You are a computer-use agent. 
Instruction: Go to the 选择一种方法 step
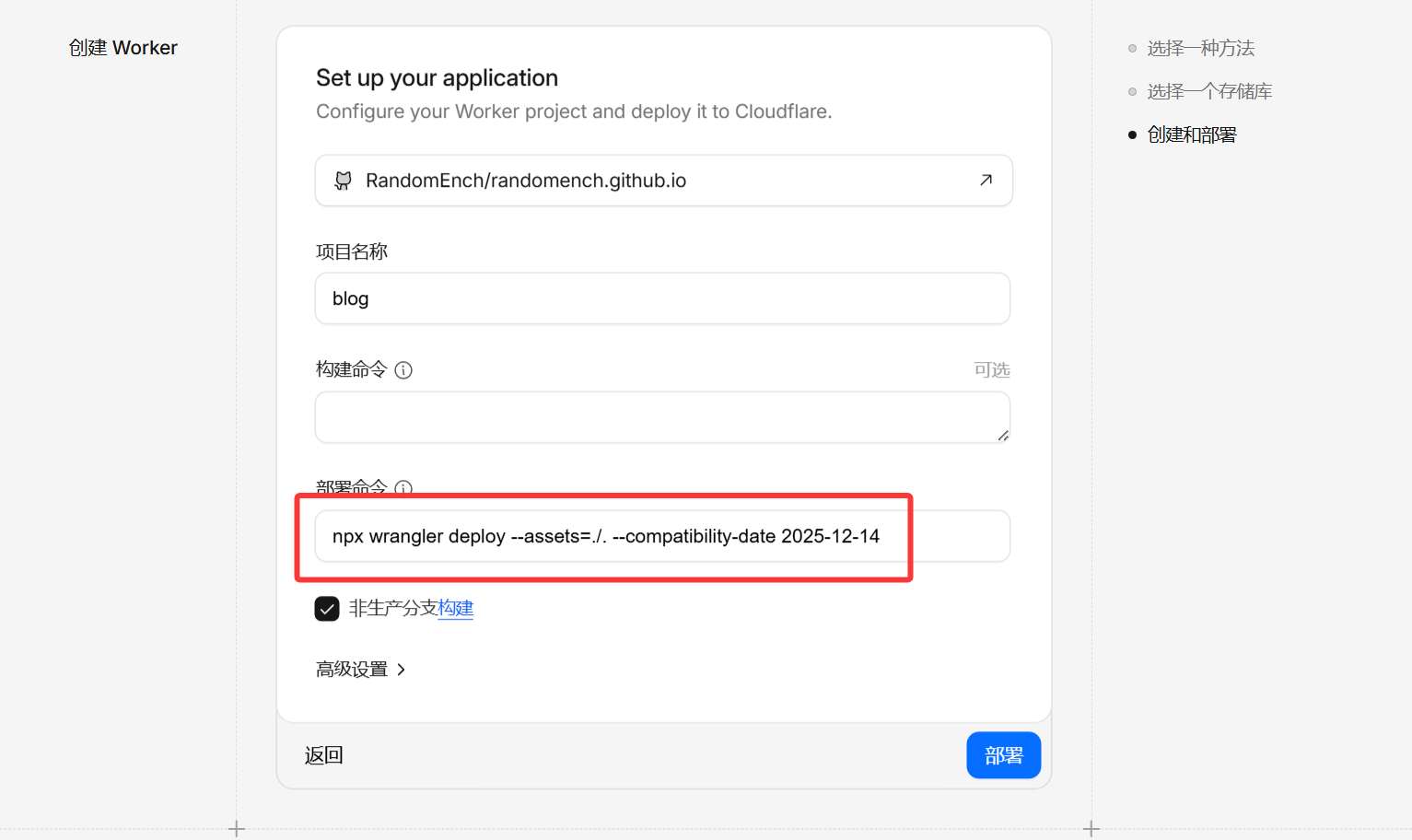tap(1201, 49)
